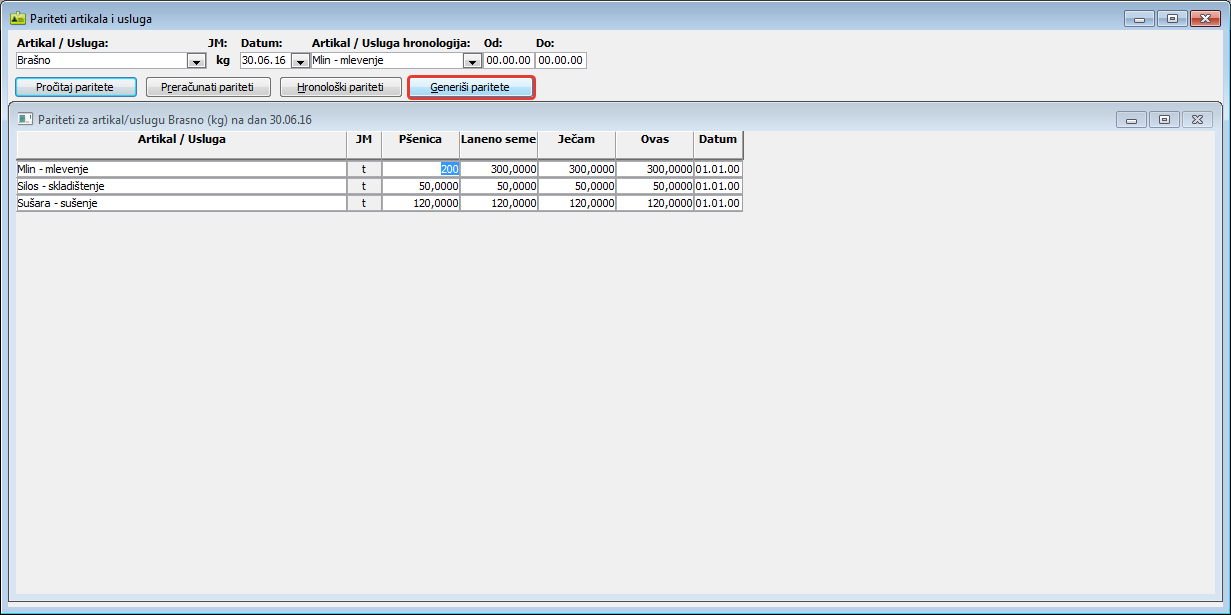This screenshot has height=615, width=1231.
Task: Open the Artikal / Usluga hronologija dropdown
Action: [x=472, y=61]
